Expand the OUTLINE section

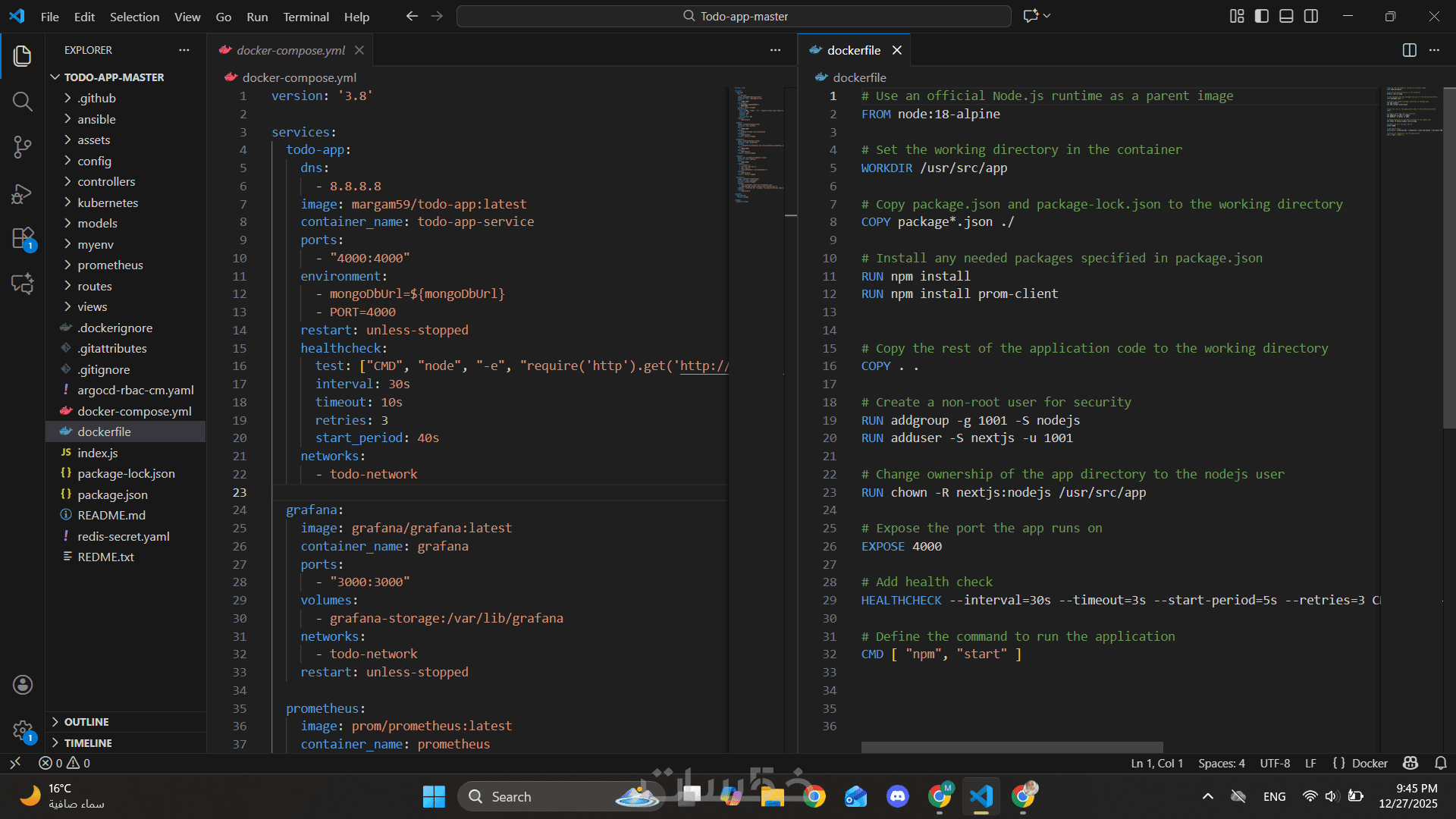pos(86,722)
